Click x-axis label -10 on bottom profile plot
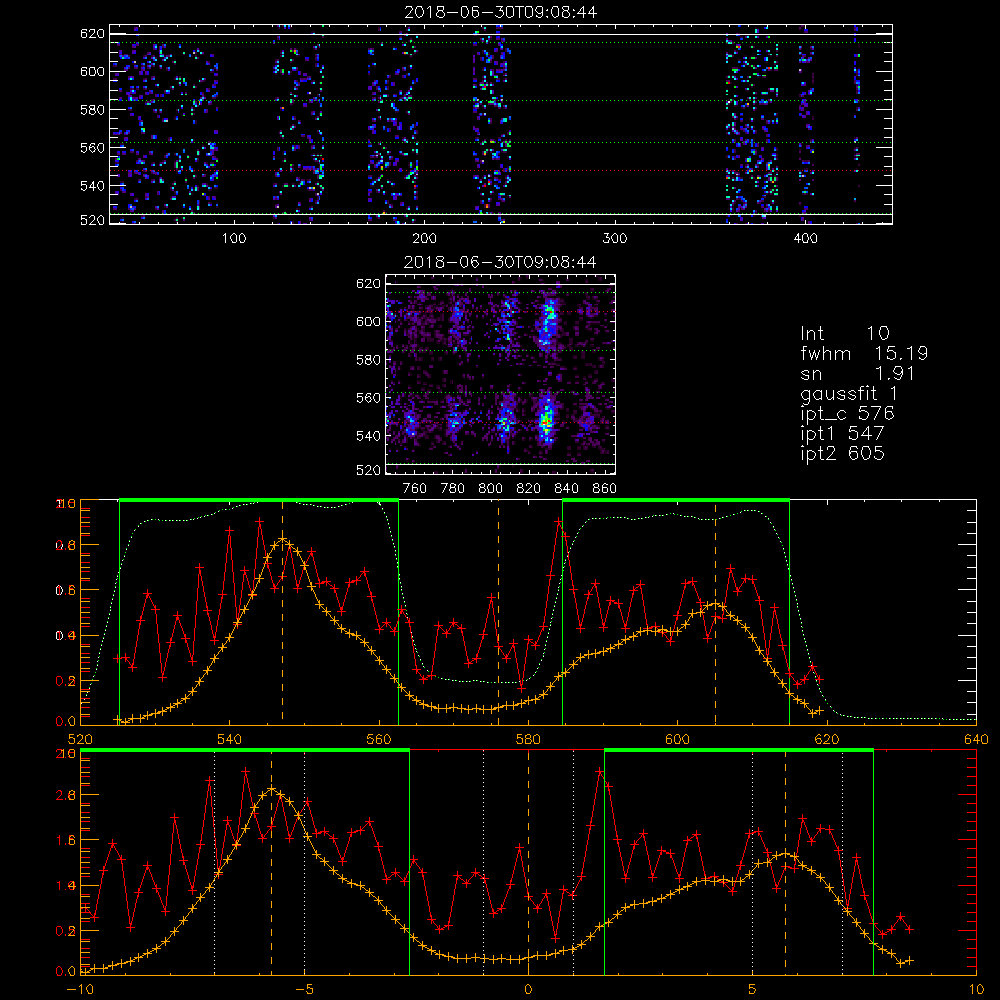 coord(80,989)
